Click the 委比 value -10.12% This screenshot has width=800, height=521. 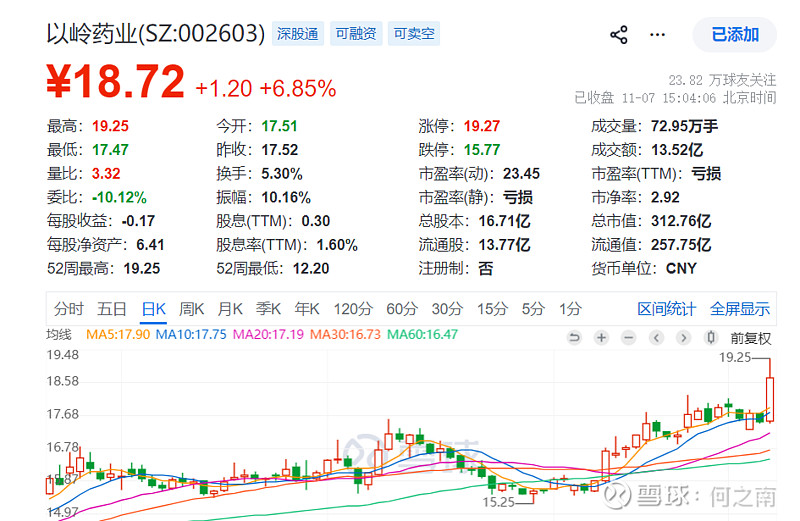119,197
